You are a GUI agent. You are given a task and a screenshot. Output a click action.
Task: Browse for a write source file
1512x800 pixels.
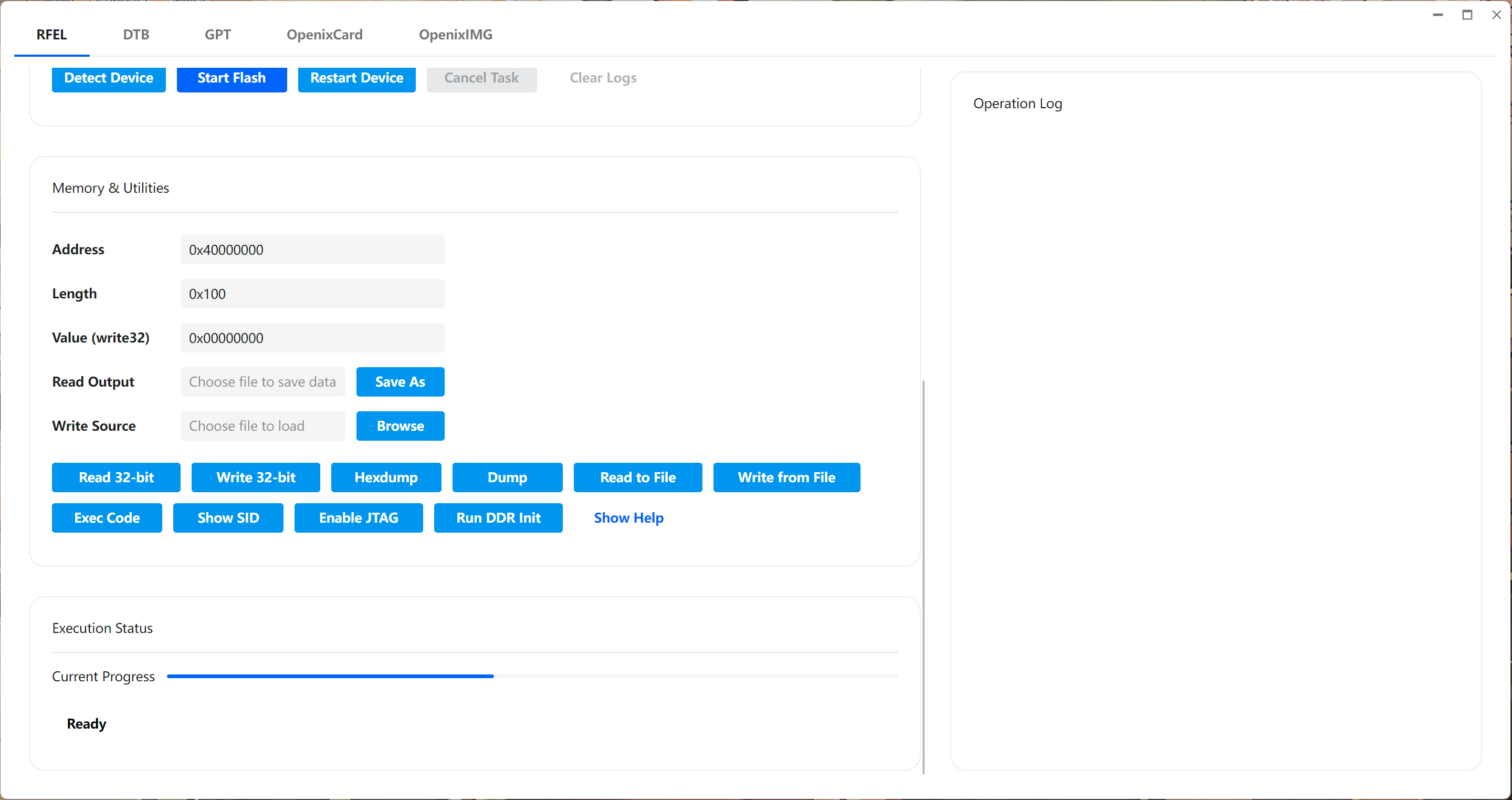point(400,426)
